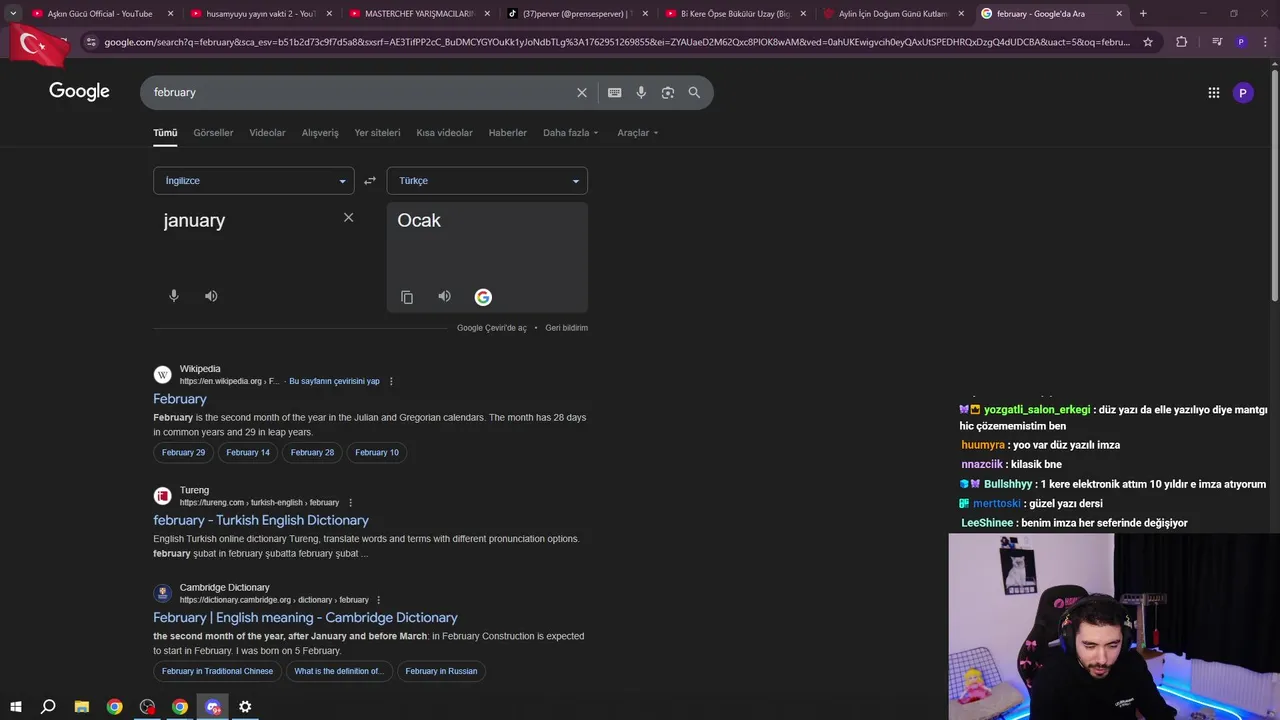
Task: Click the February 28 chip
Action: tap(312, 453)
